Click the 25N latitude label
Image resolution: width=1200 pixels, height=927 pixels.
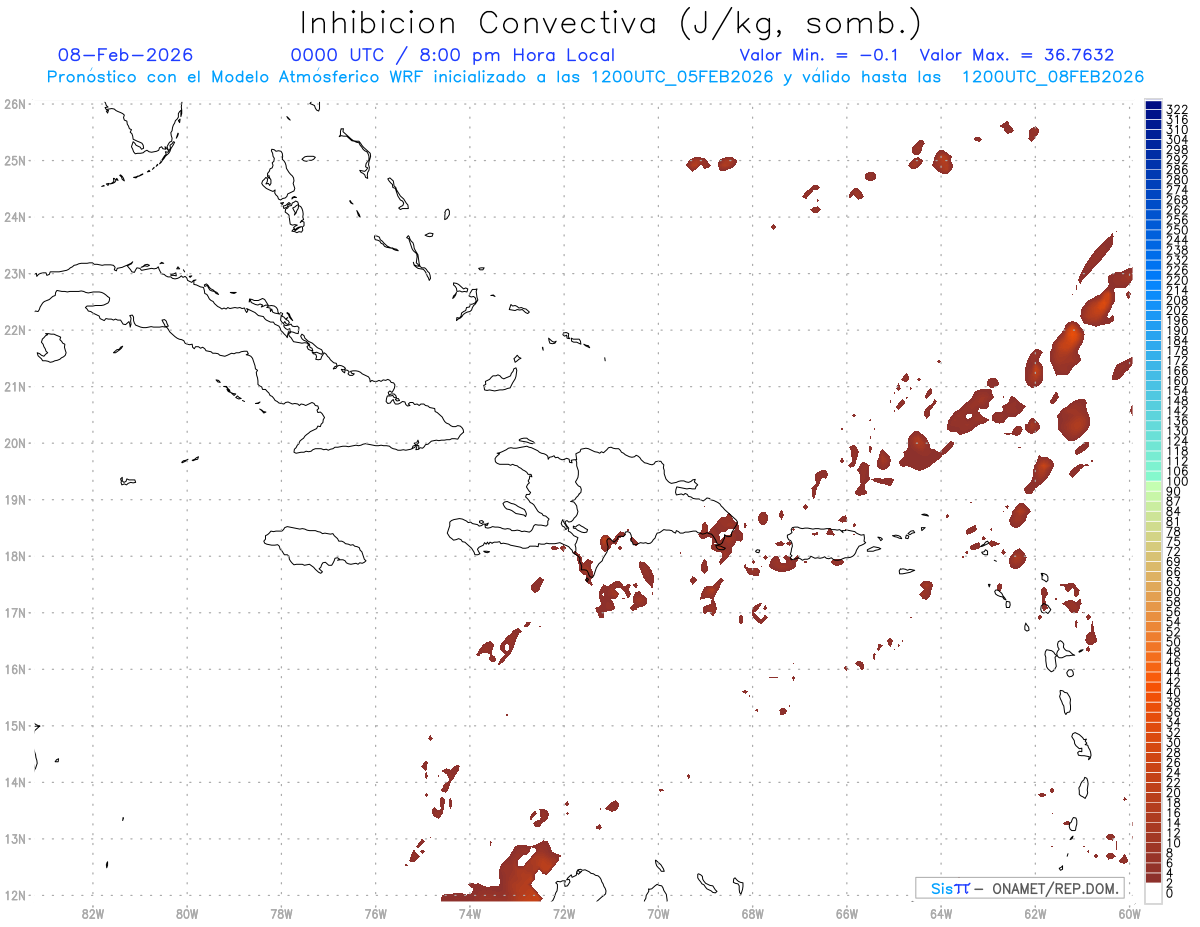tap(15, 160)
